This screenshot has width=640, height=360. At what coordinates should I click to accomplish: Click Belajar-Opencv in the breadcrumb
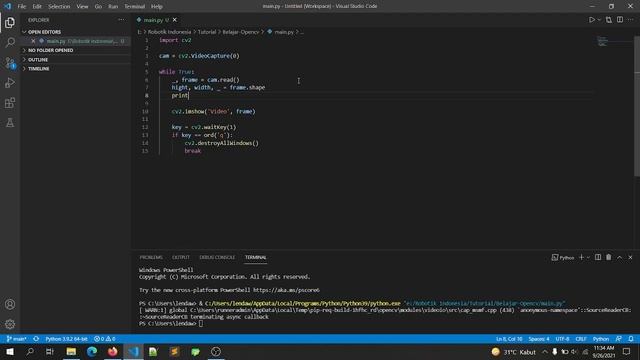(240, 32)
